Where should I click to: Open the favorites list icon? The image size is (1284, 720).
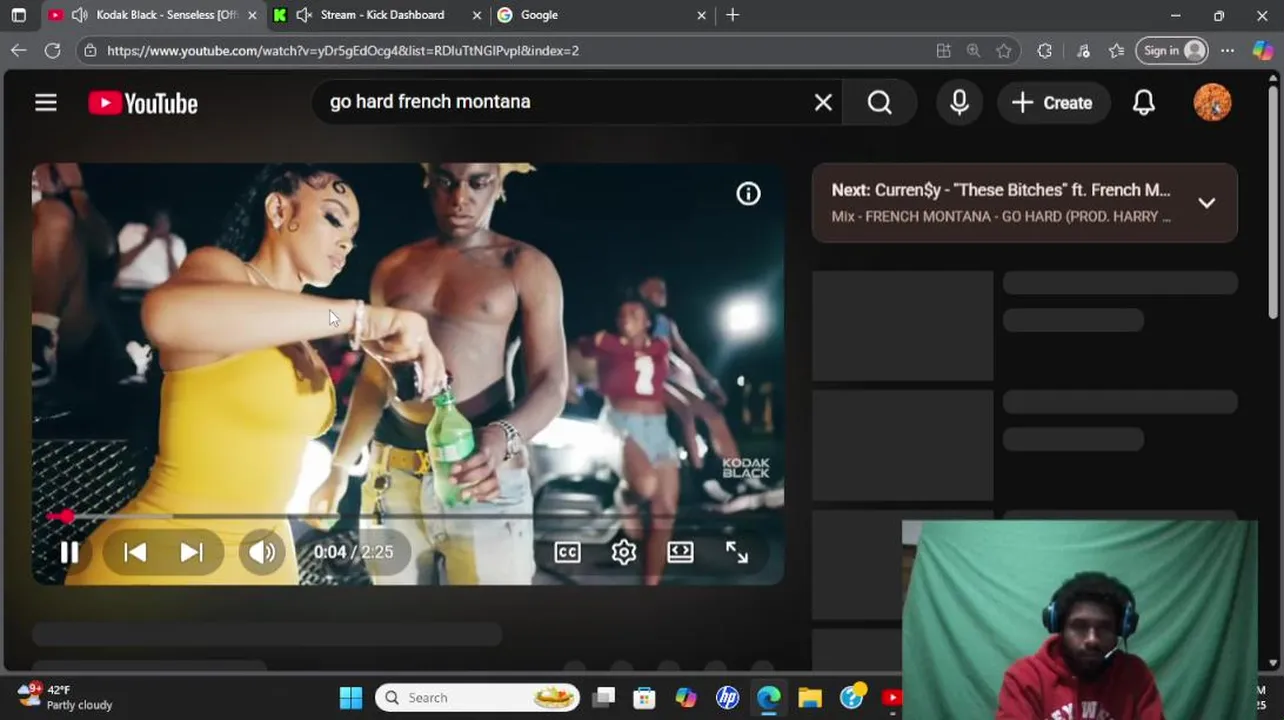pos(1117,50)
